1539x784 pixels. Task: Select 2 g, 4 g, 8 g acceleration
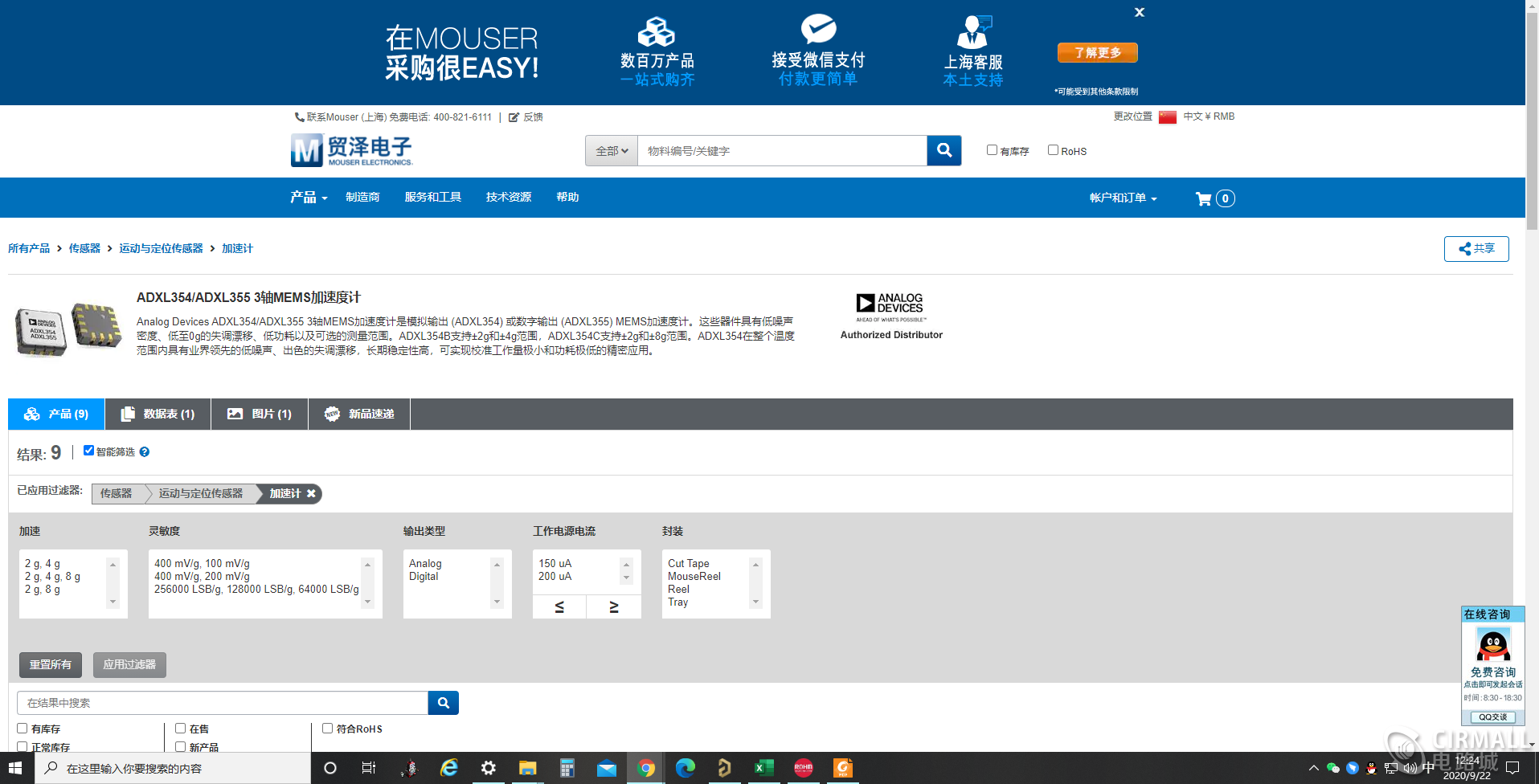click(x=52, y=577)
